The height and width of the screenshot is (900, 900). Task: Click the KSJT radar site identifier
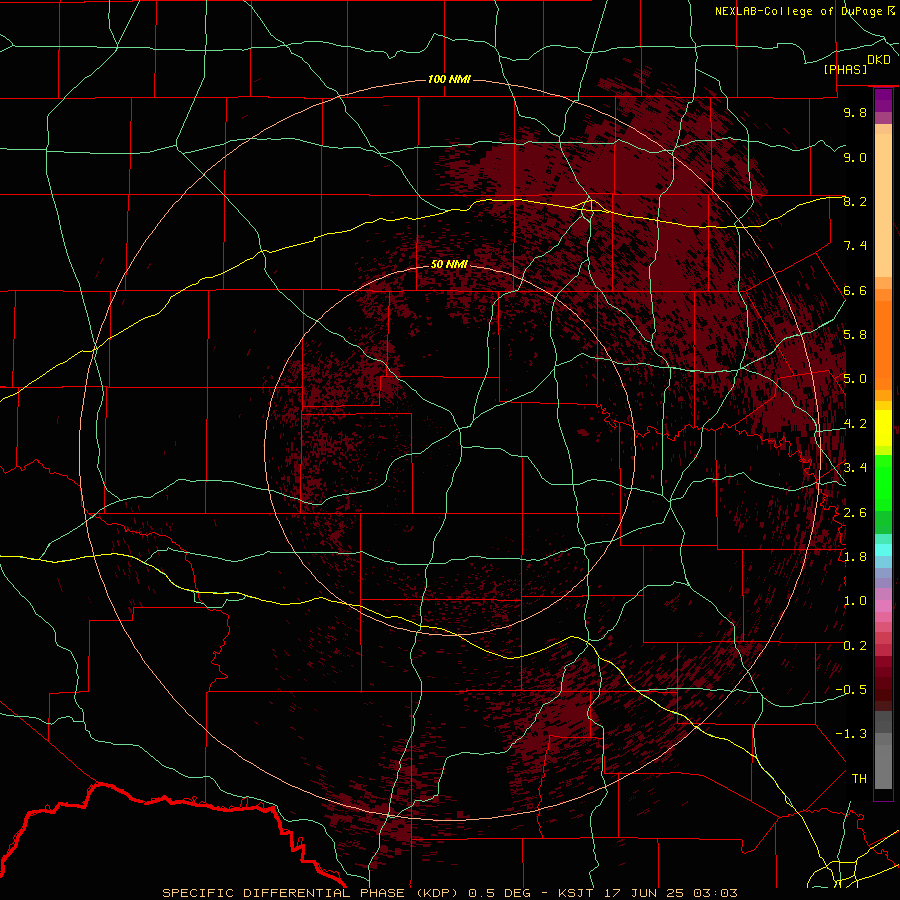[x=577, y=893]
